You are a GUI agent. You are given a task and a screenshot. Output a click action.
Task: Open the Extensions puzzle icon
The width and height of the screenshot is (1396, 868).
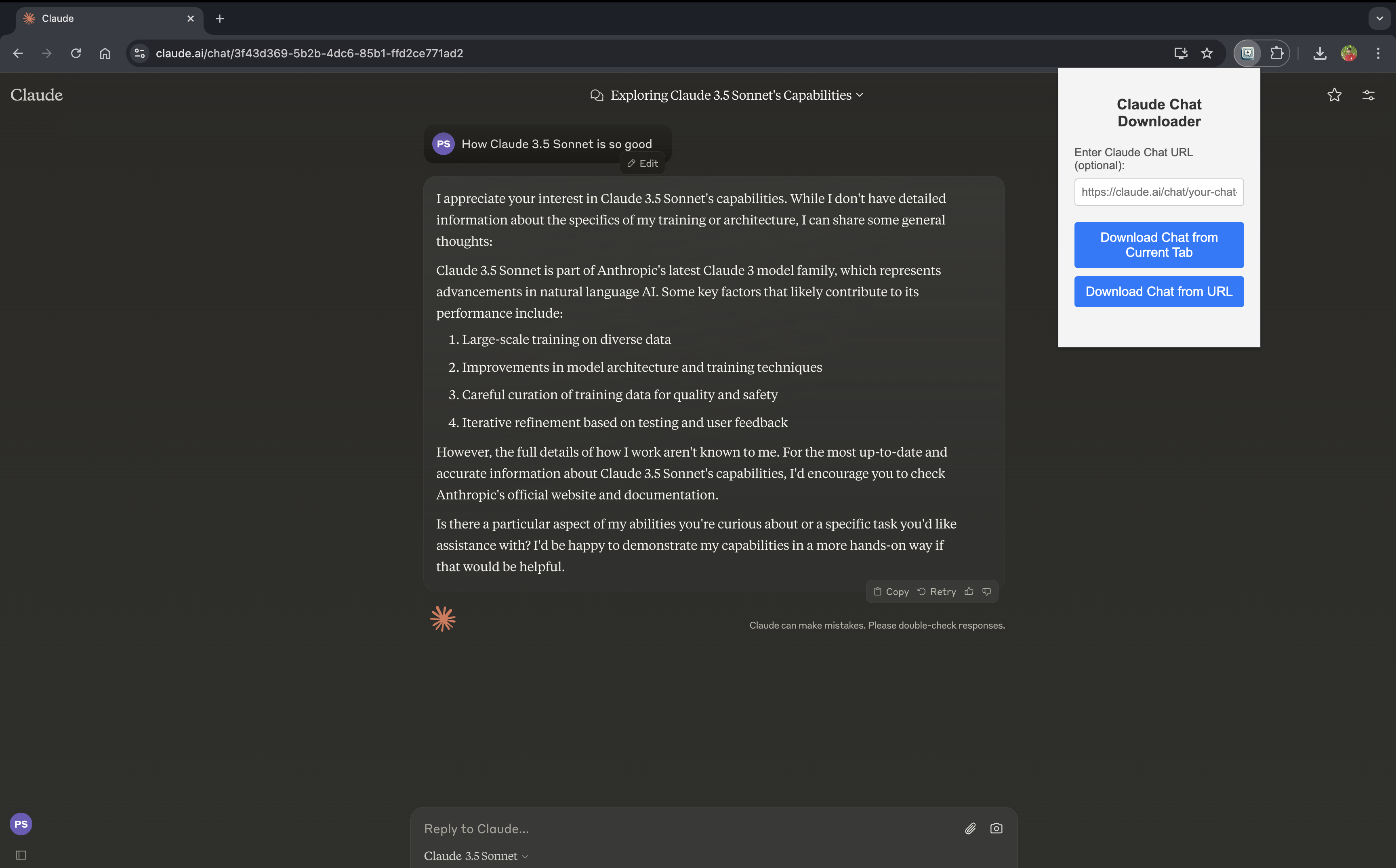(1276, 53)
